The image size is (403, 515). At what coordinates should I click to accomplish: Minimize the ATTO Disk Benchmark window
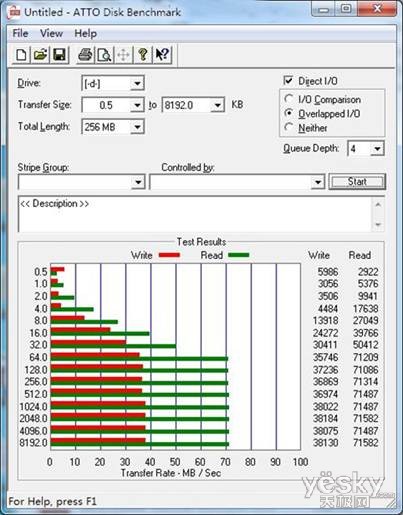(x=322, y=9)
